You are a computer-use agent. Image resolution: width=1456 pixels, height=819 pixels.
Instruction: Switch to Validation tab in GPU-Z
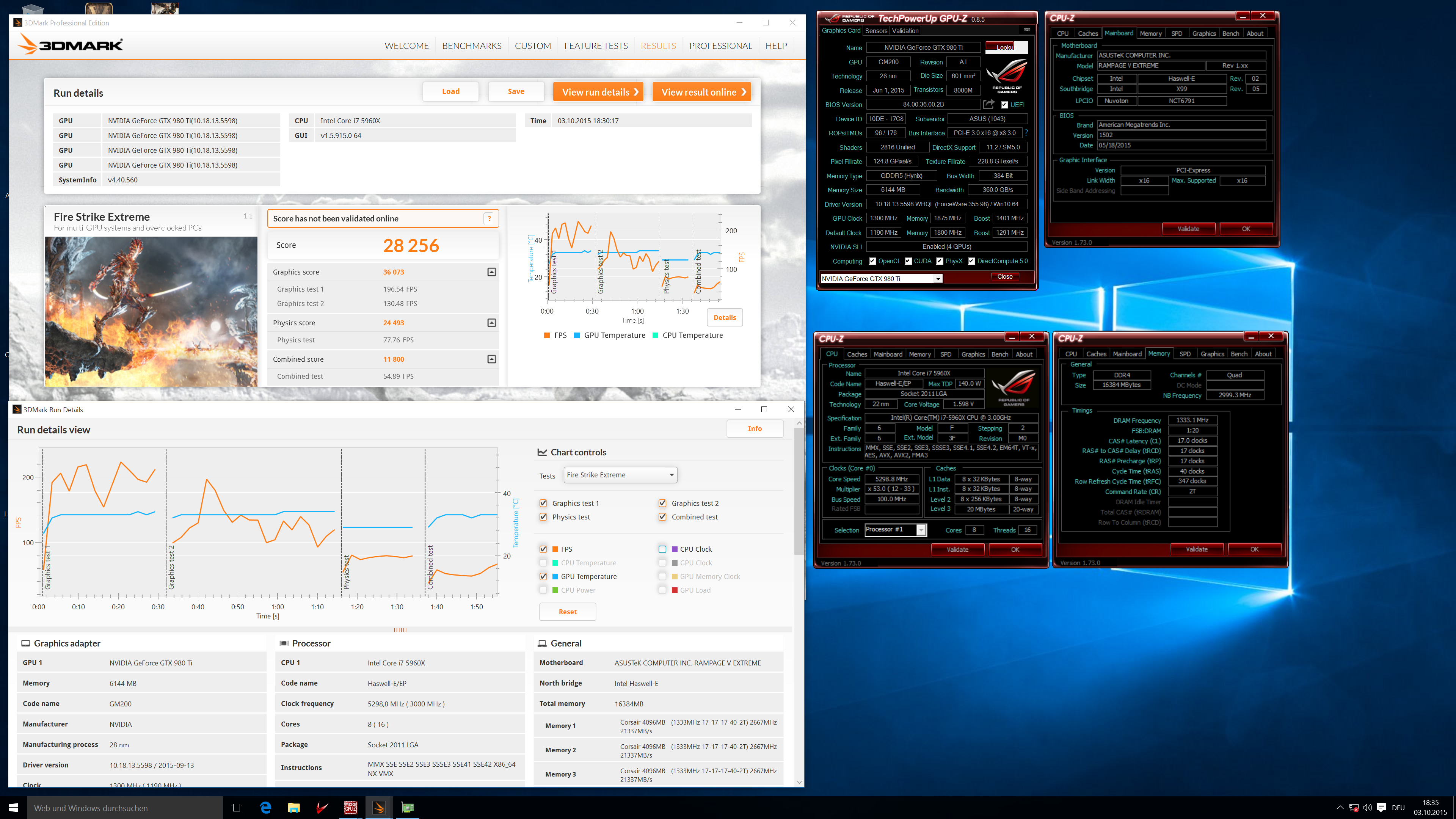[905, 31]
